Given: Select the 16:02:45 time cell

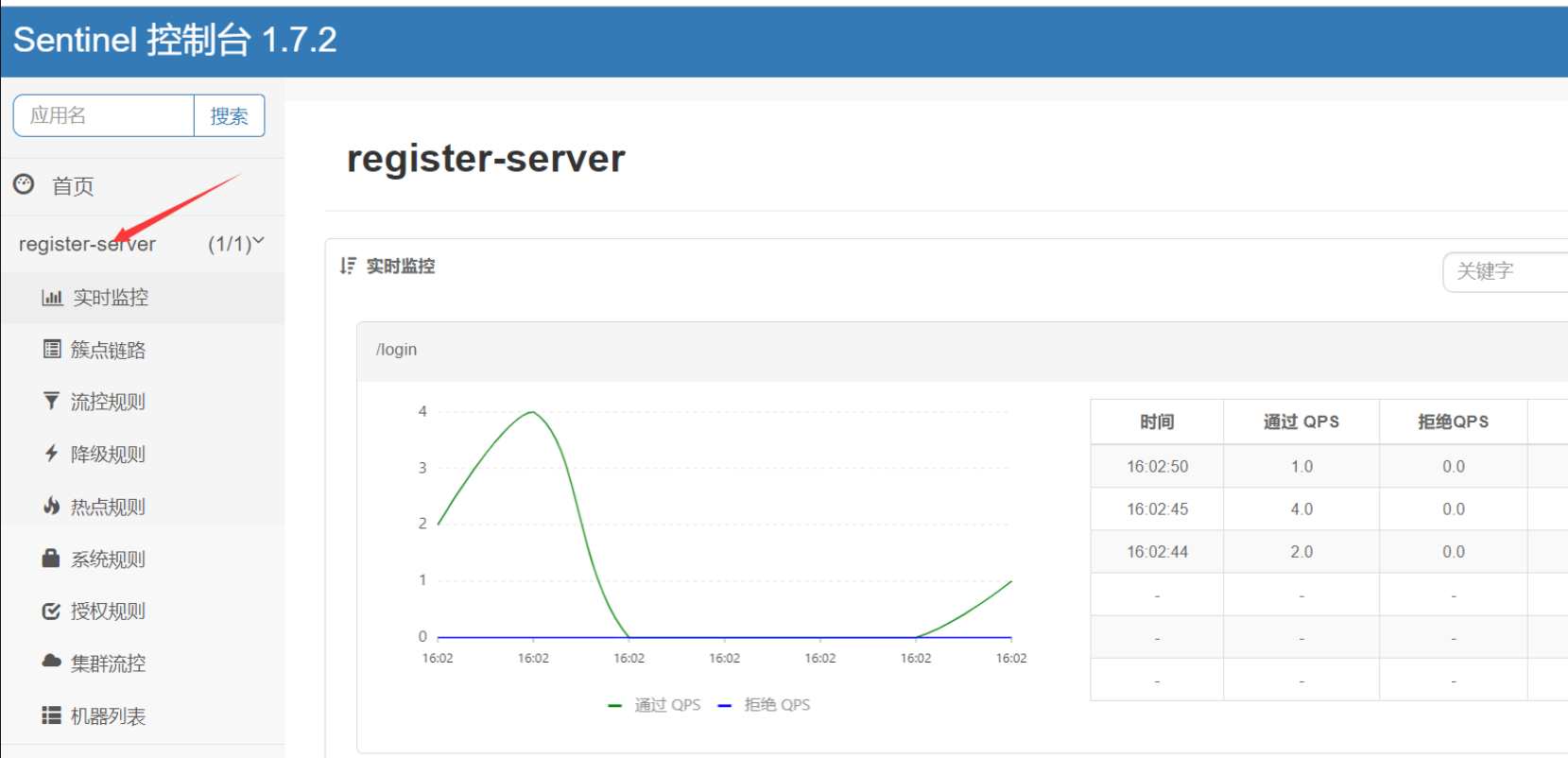Looking at the screenshot, I should pyautogui.click(x=1157, y=509).
